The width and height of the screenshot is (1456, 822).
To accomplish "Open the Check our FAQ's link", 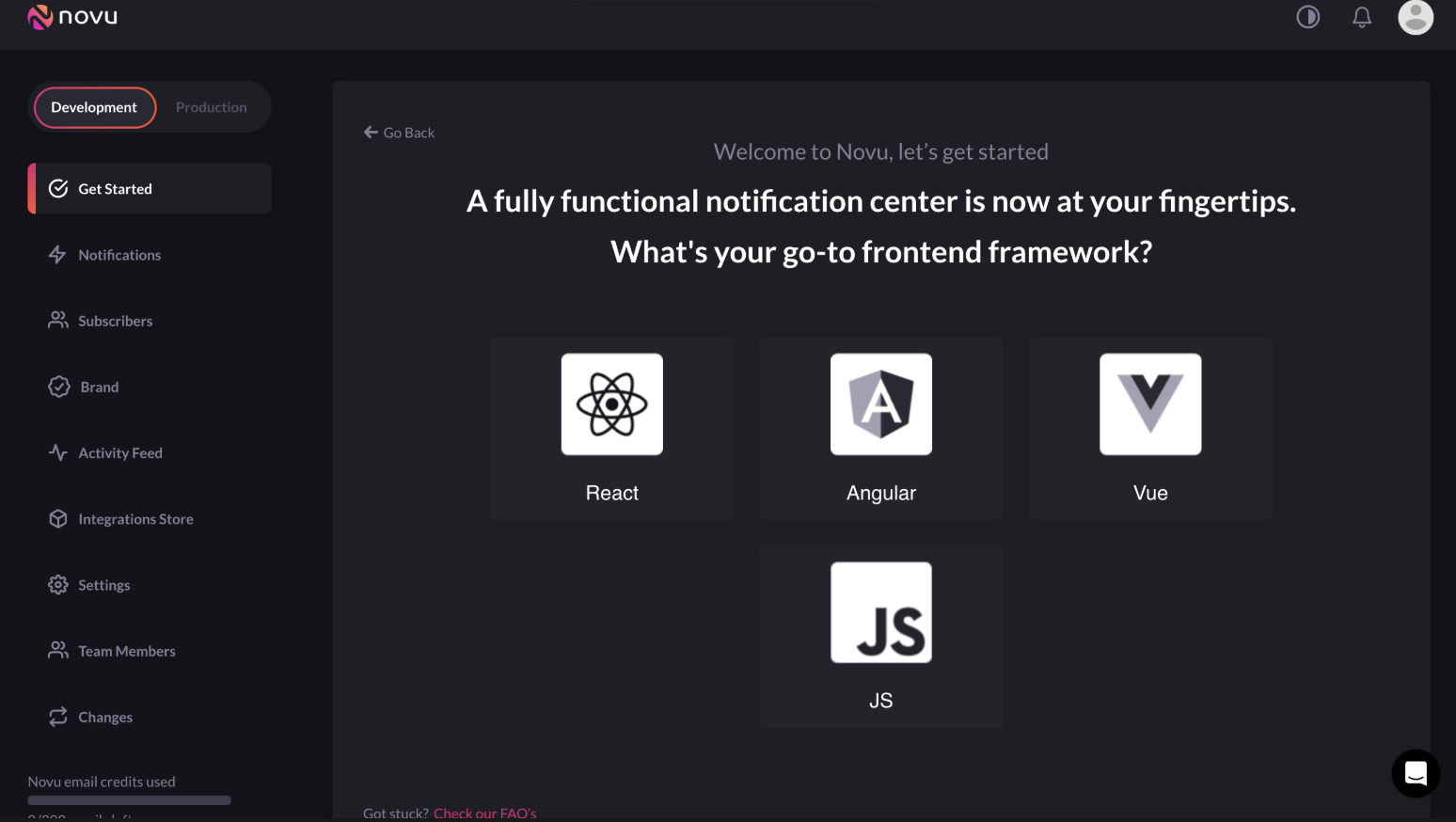I will click(484, 813).
